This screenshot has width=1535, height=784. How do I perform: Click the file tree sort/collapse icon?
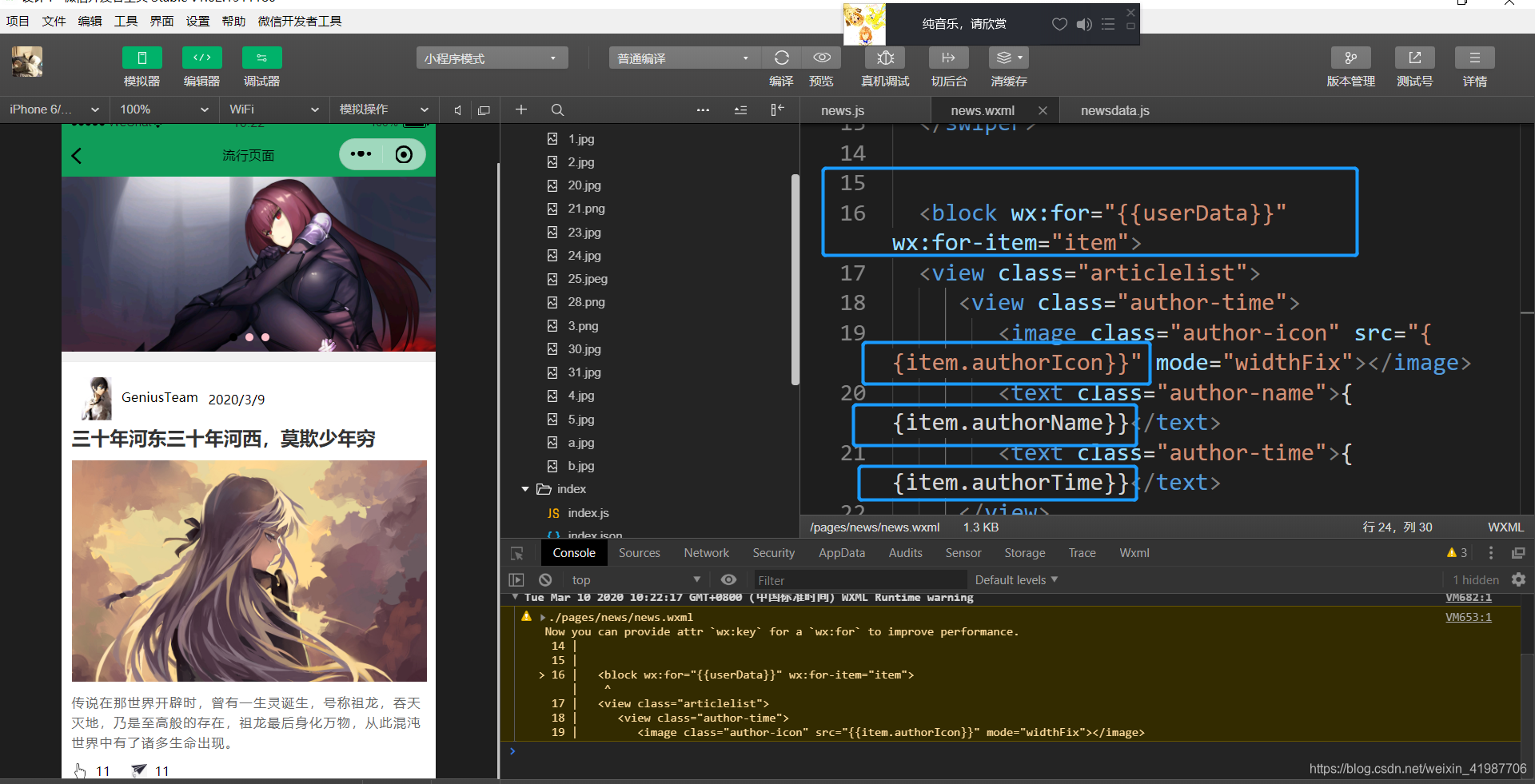(x=740, y=109)
